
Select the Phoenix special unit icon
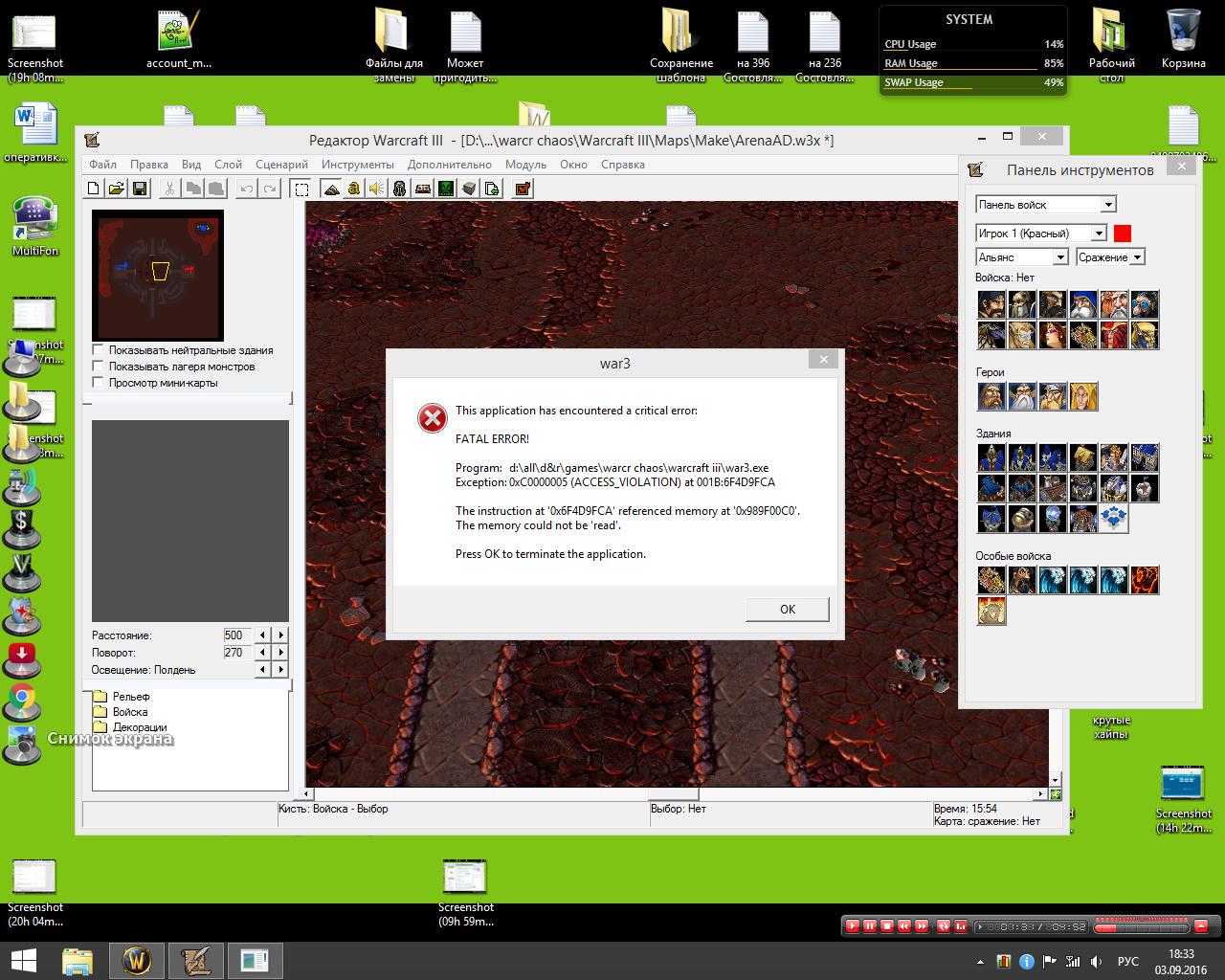(x=1145, y=580)
